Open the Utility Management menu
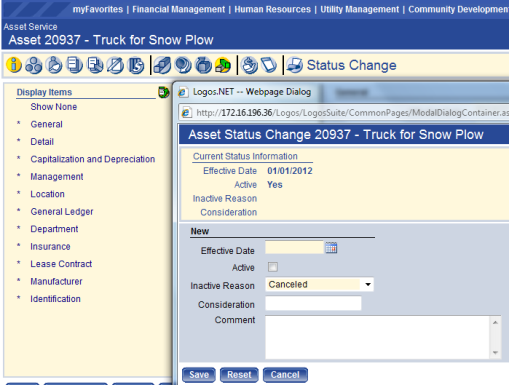Screen dimensions: 509x385 pos(360,9)
